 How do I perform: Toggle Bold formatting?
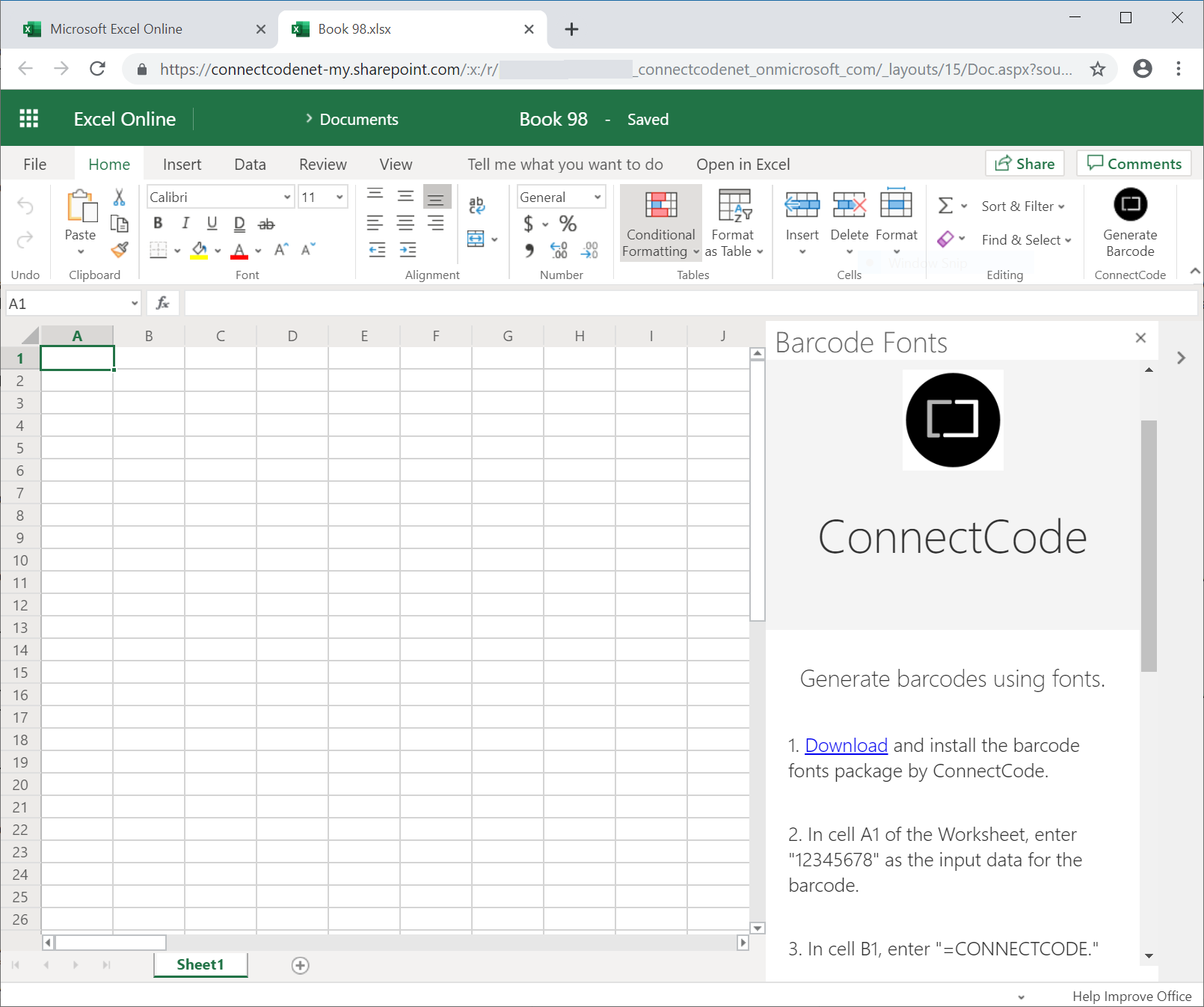(158, 223)
